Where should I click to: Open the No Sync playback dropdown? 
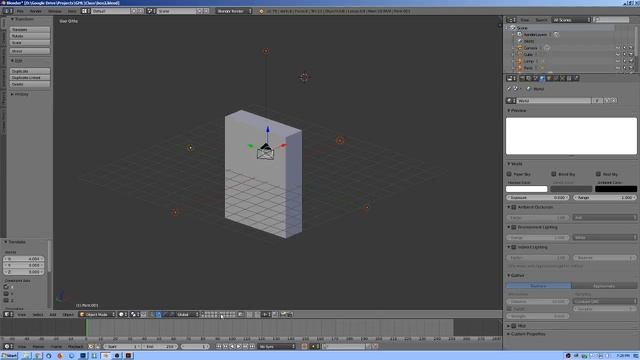pyautogui.click(x=276, y=347)
